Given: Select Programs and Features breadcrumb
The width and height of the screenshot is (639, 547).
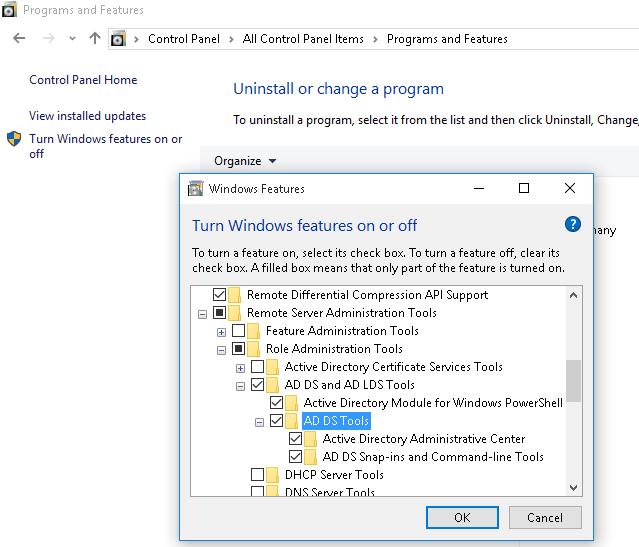Looking at the screenshot, I should [x=447, y=39].
